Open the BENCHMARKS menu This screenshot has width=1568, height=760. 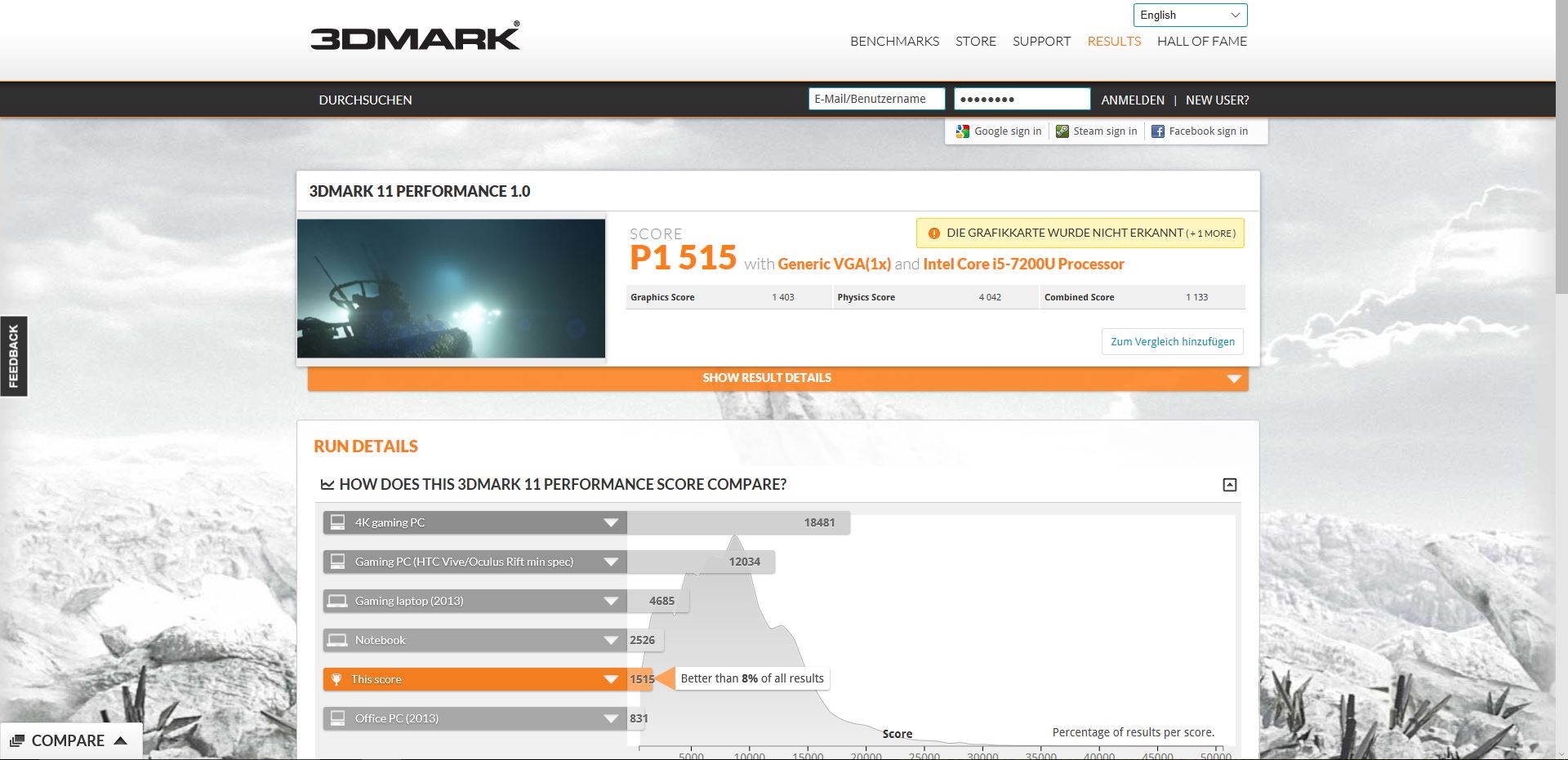(x=894, y=41)
